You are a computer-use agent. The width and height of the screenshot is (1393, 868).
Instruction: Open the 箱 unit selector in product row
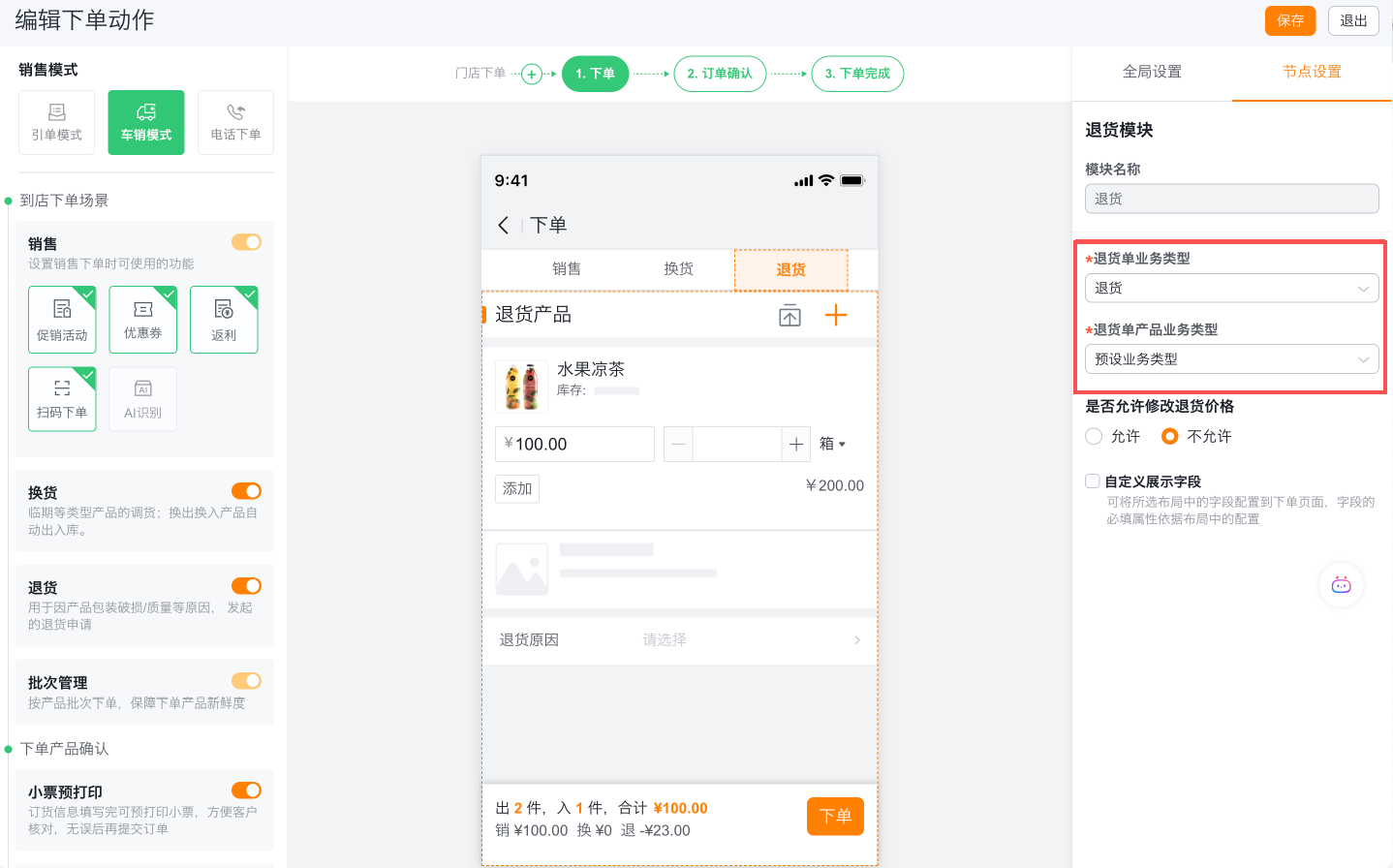click(830, 444)
